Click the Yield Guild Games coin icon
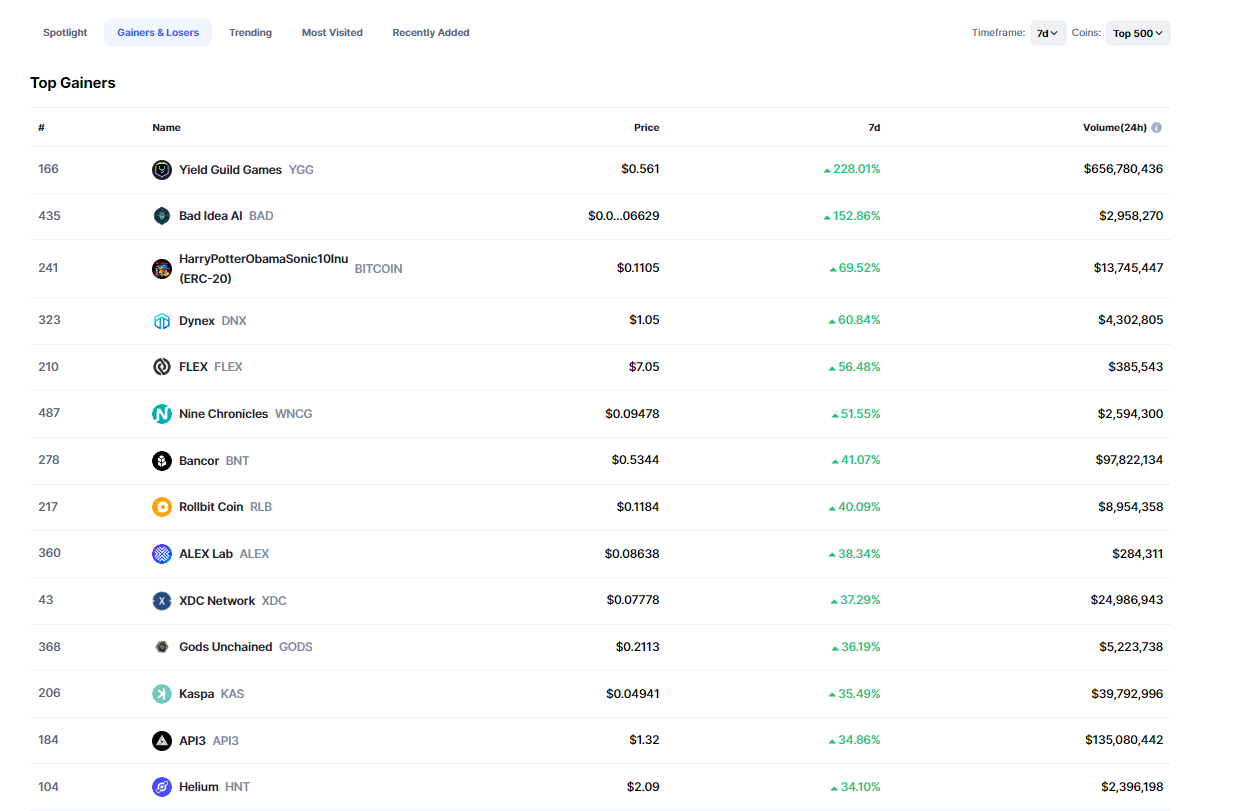 tap(161, 170)
